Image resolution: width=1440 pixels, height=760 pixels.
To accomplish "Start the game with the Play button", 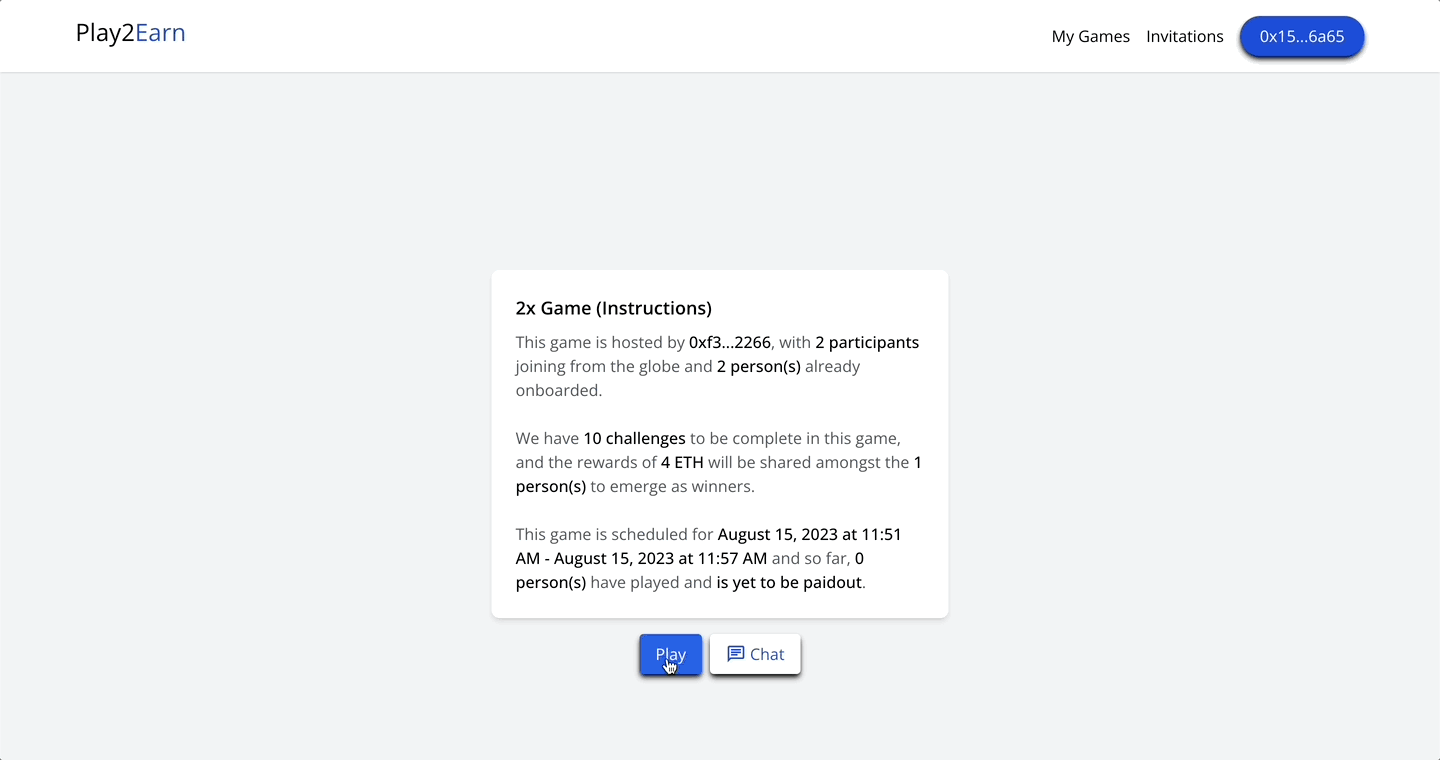I will (x=671, y=654).
